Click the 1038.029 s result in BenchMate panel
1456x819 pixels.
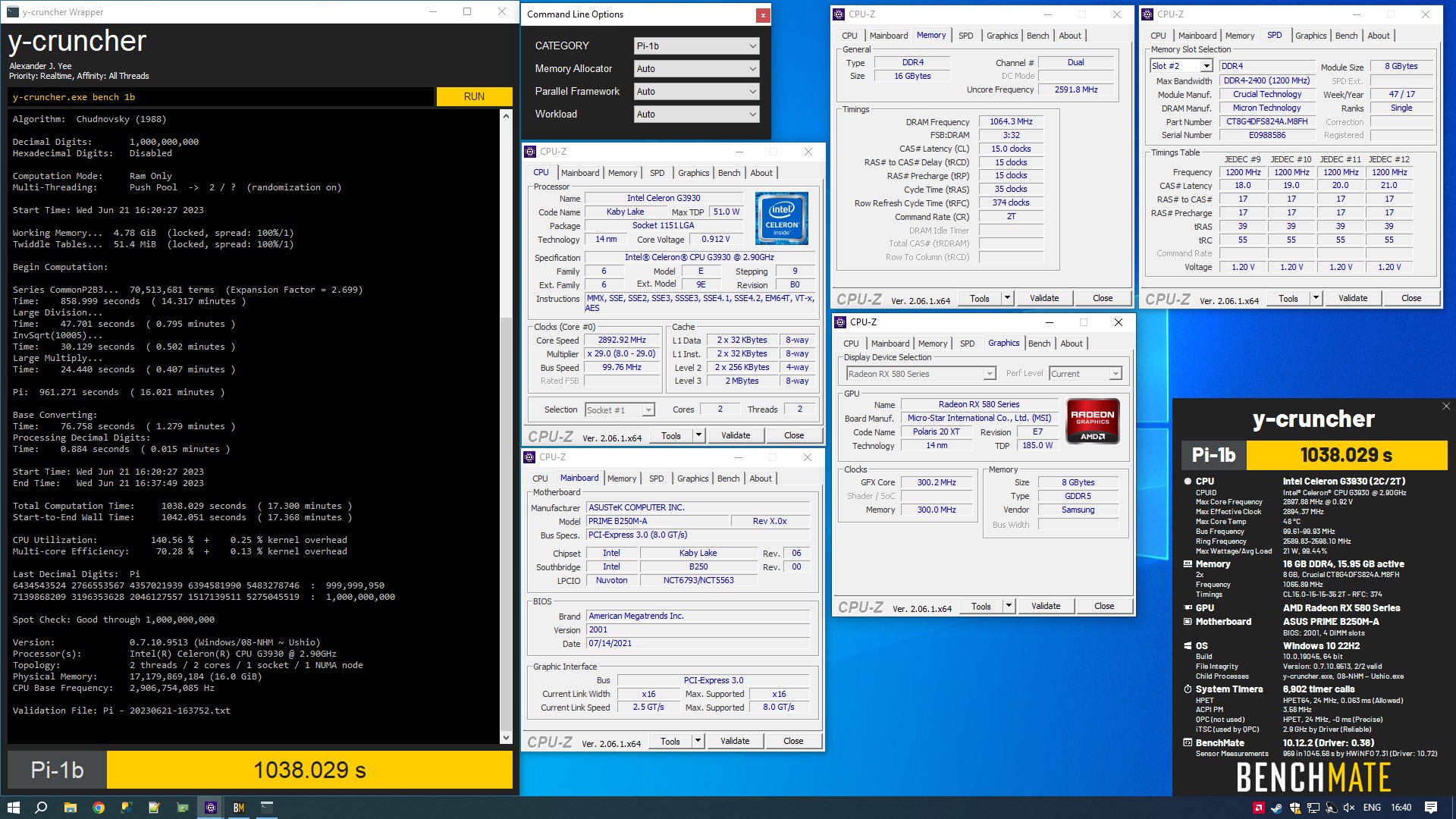click(1347, 455)
